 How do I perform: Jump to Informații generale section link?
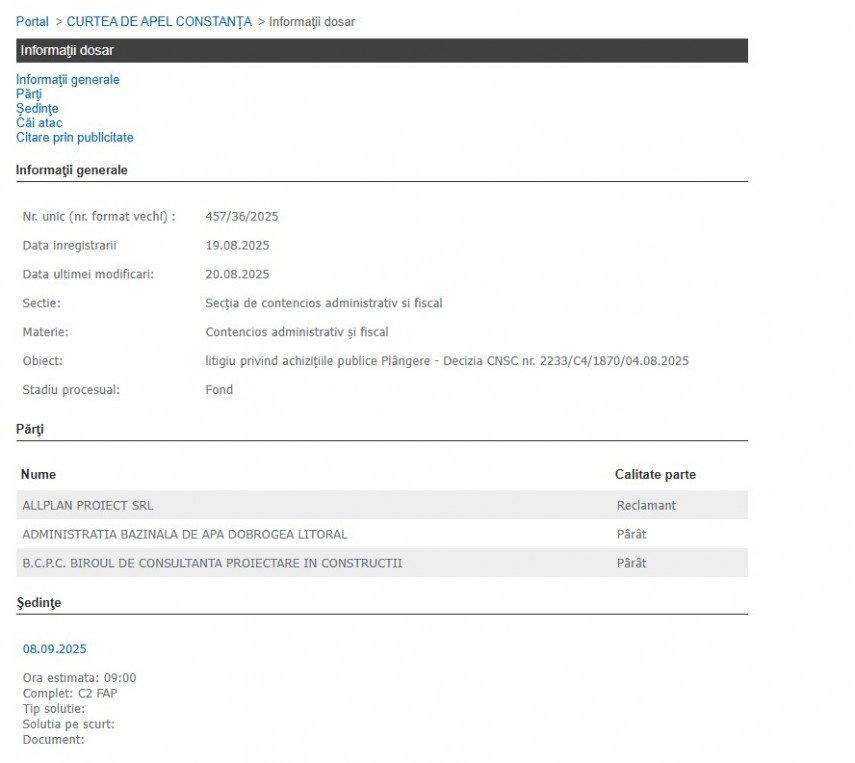coord(68,80)
